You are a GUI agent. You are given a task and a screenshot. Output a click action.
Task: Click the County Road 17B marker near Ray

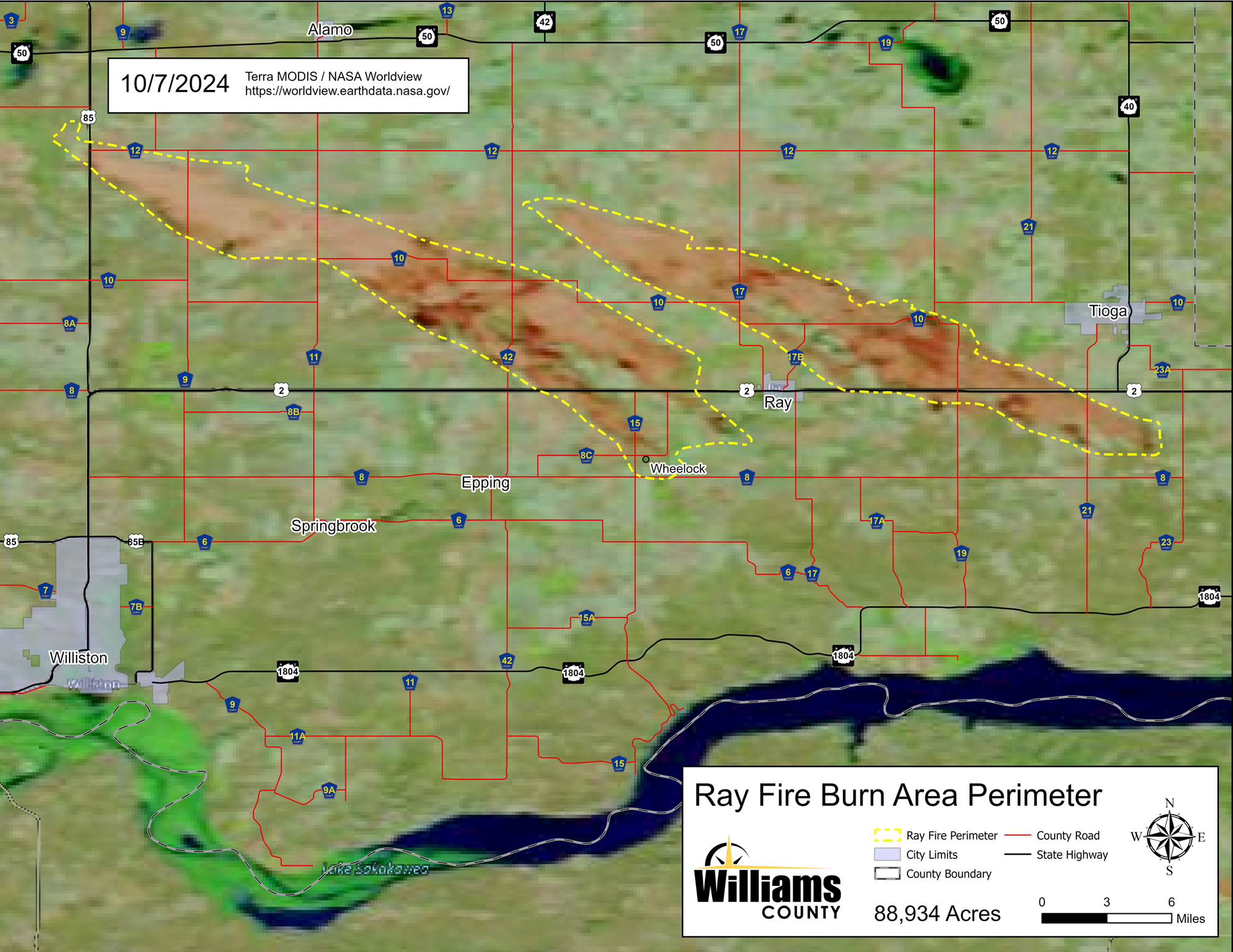795,357
